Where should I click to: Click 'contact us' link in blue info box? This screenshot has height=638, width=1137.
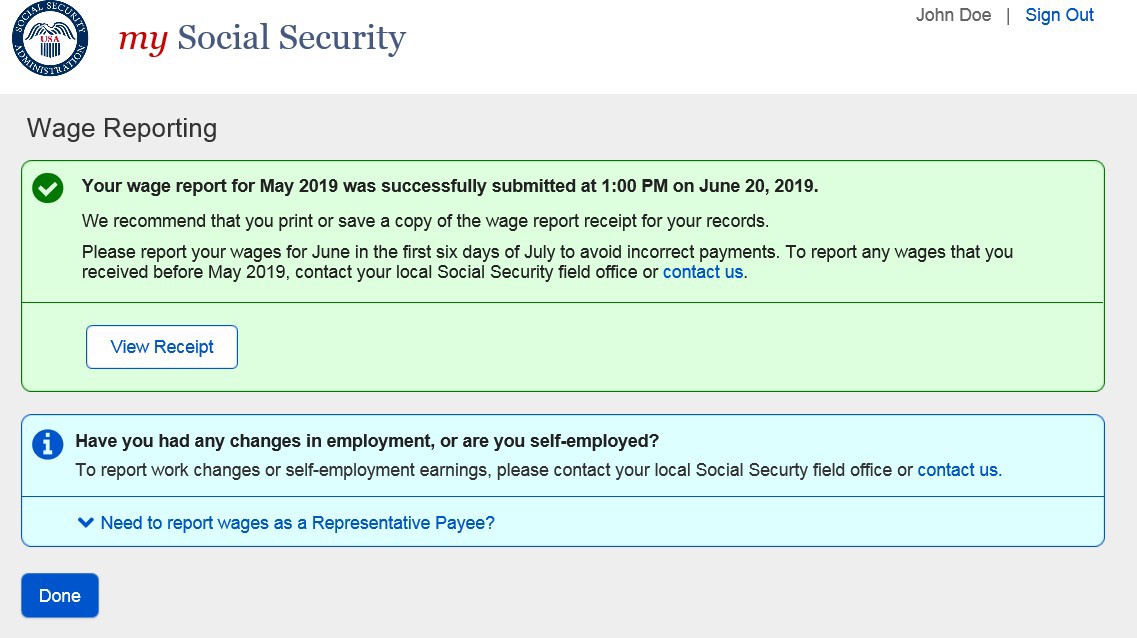coord(957,470)
